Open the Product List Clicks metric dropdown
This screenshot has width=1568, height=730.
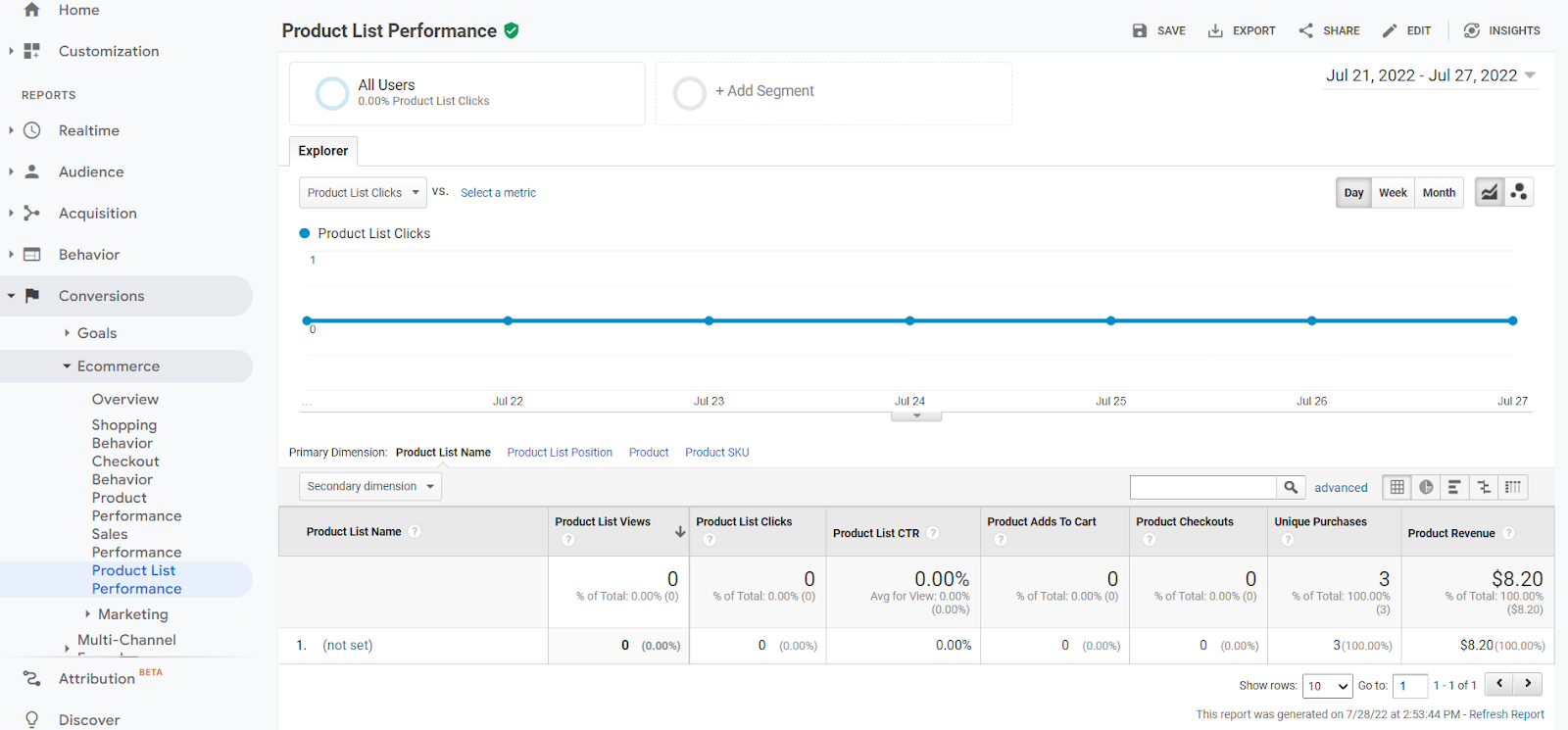(363, 193)
